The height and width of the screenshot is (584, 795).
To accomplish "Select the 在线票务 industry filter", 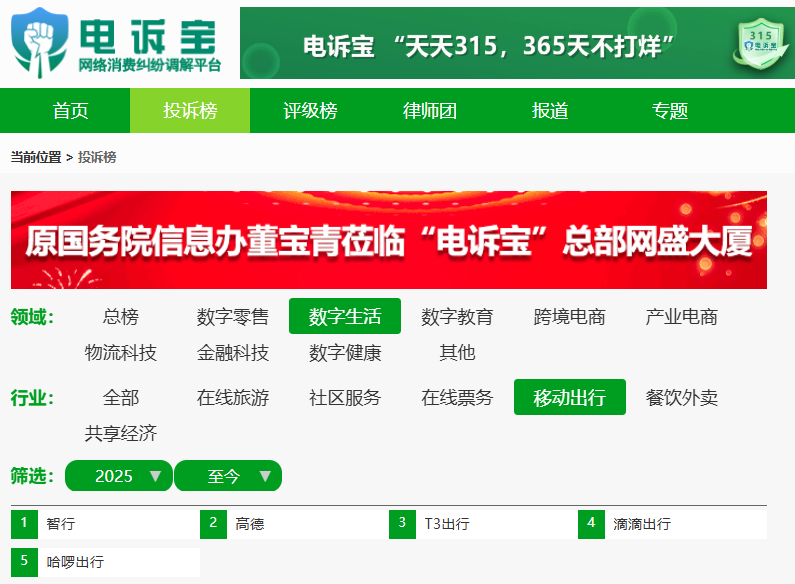I will [x=457, y=397].
